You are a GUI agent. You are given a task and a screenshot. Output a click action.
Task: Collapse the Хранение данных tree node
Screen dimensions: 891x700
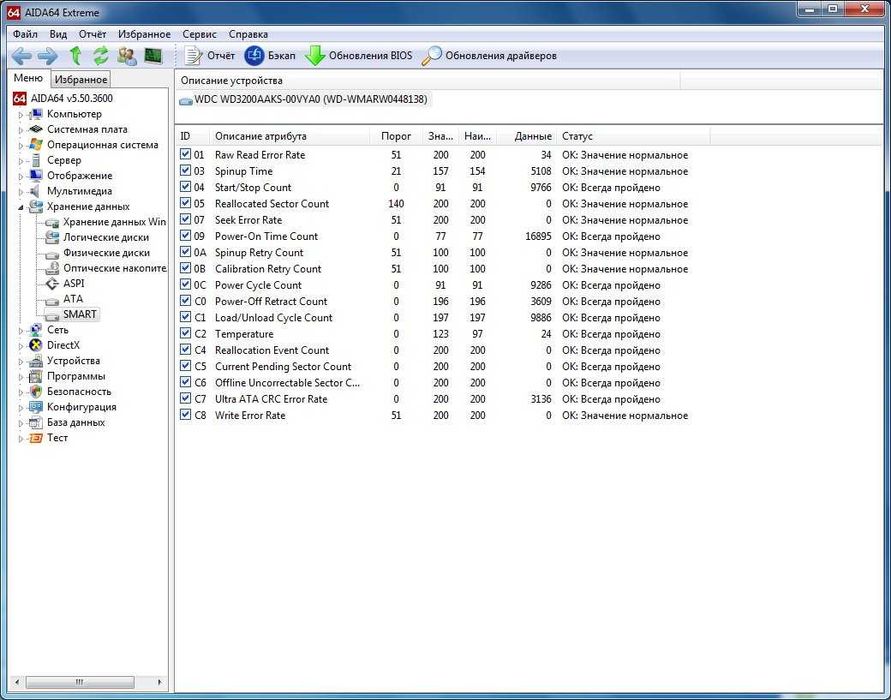pyautogui.click(x=21, y=207)
